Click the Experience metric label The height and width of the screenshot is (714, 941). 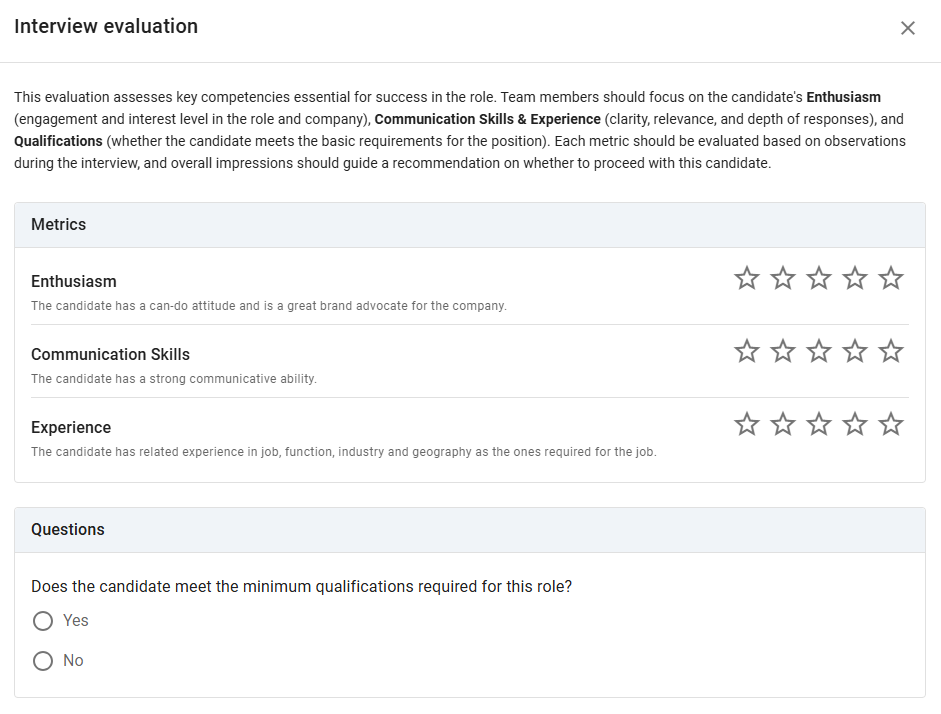[x=70, y=427]
